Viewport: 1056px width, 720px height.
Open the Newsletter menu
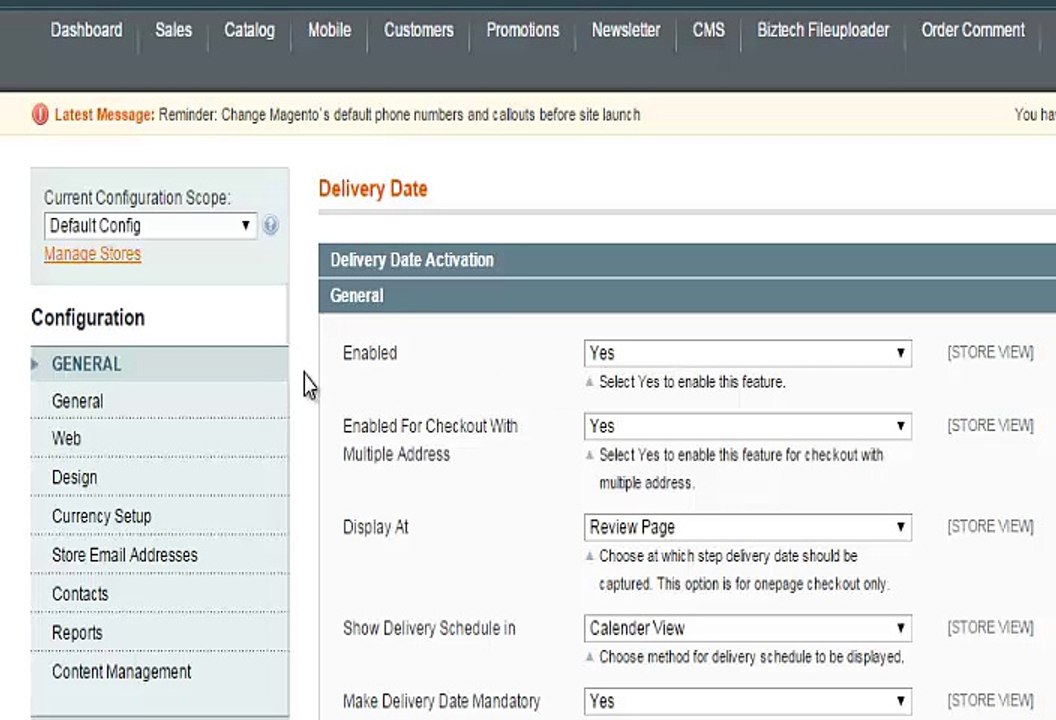[626, 30]
